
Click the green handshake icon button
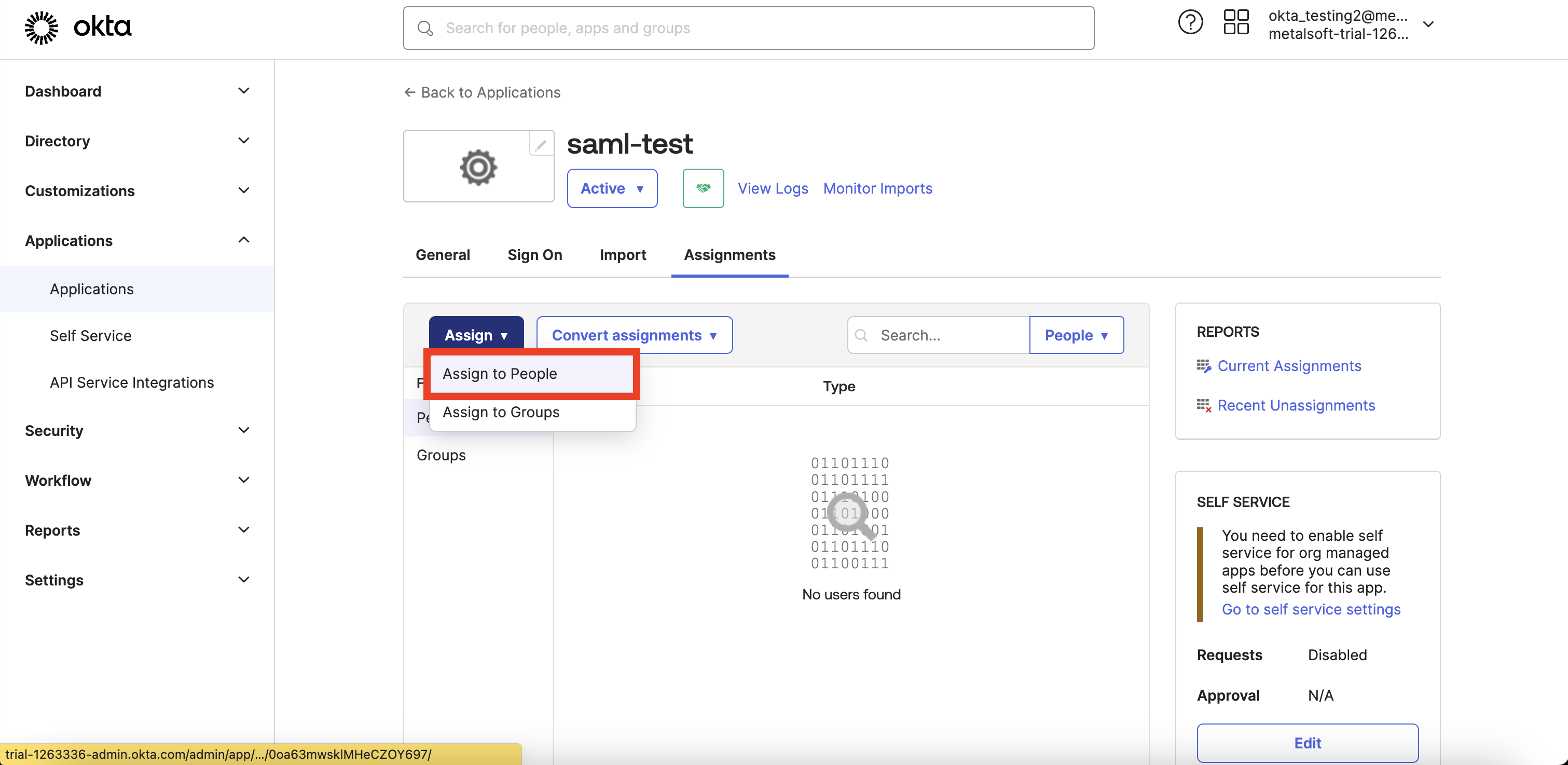[x=703, y=188]
